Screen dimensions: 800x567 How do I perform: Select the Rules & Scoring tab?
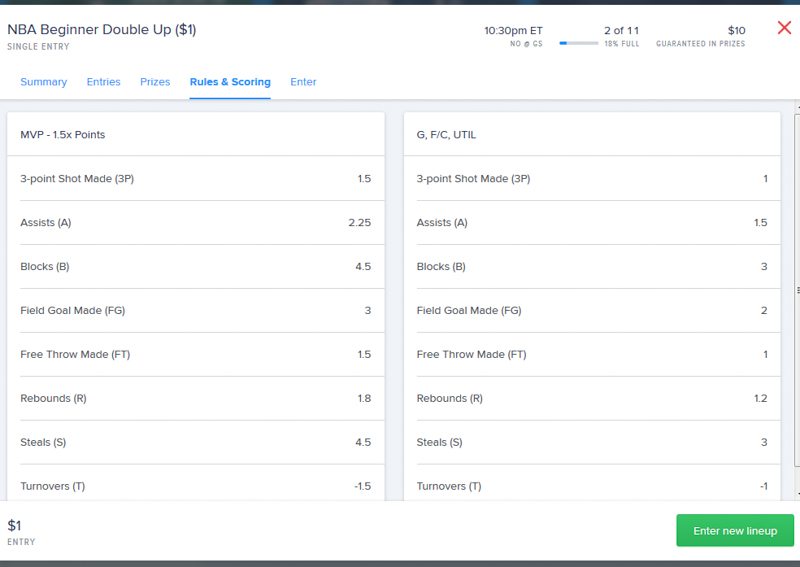click(x=230, y=82)
